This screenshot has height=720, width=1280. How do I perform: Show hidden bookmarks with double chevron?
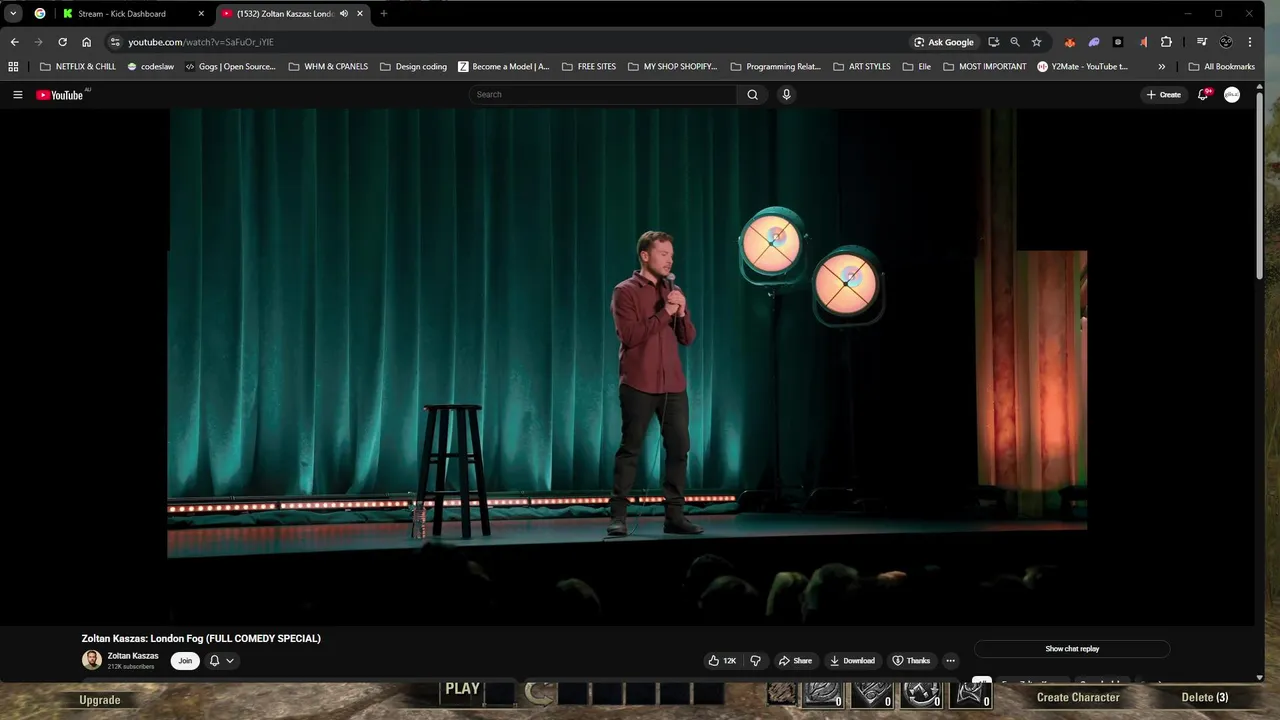click(1161, 67)
